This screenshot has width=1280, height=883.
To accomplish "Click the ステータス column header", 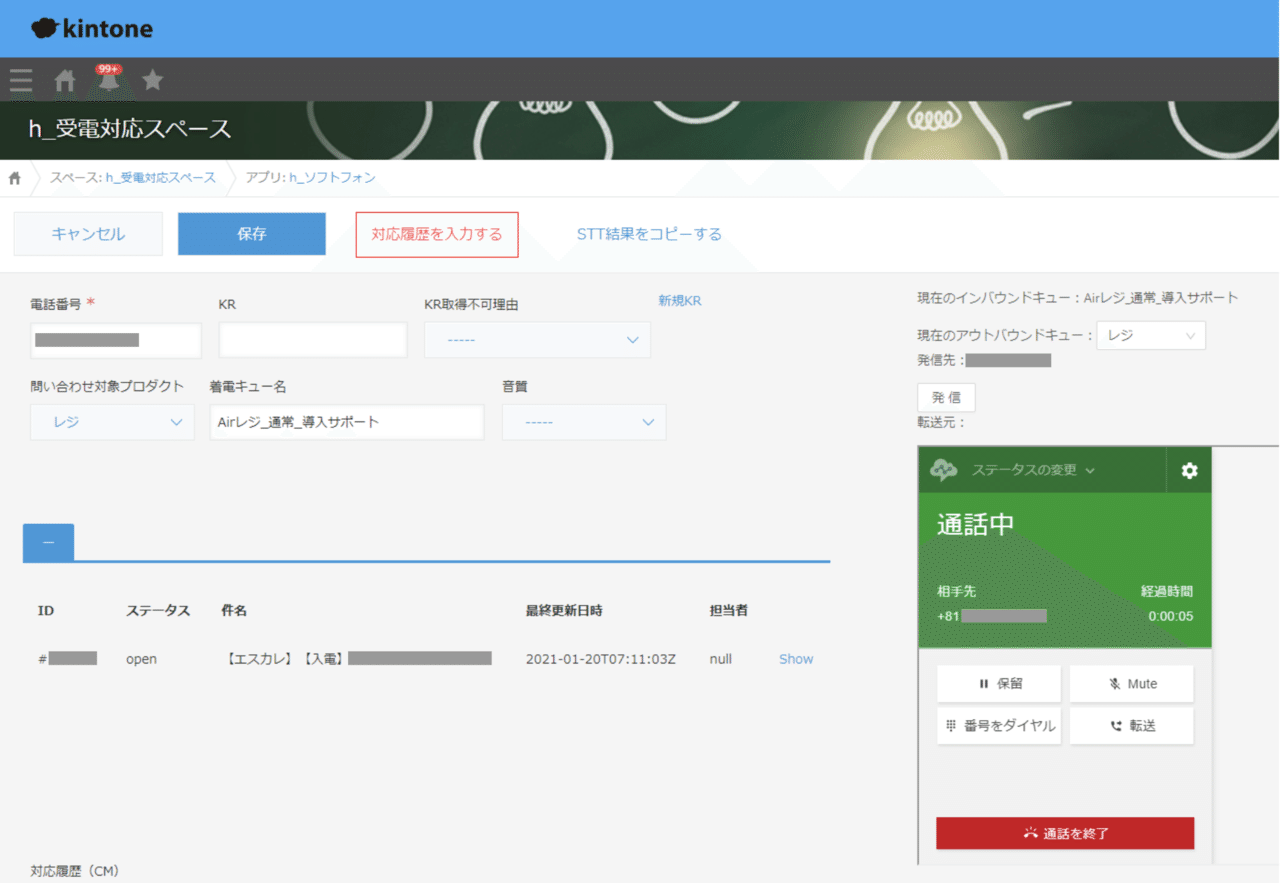I will [x=158, y=610].
